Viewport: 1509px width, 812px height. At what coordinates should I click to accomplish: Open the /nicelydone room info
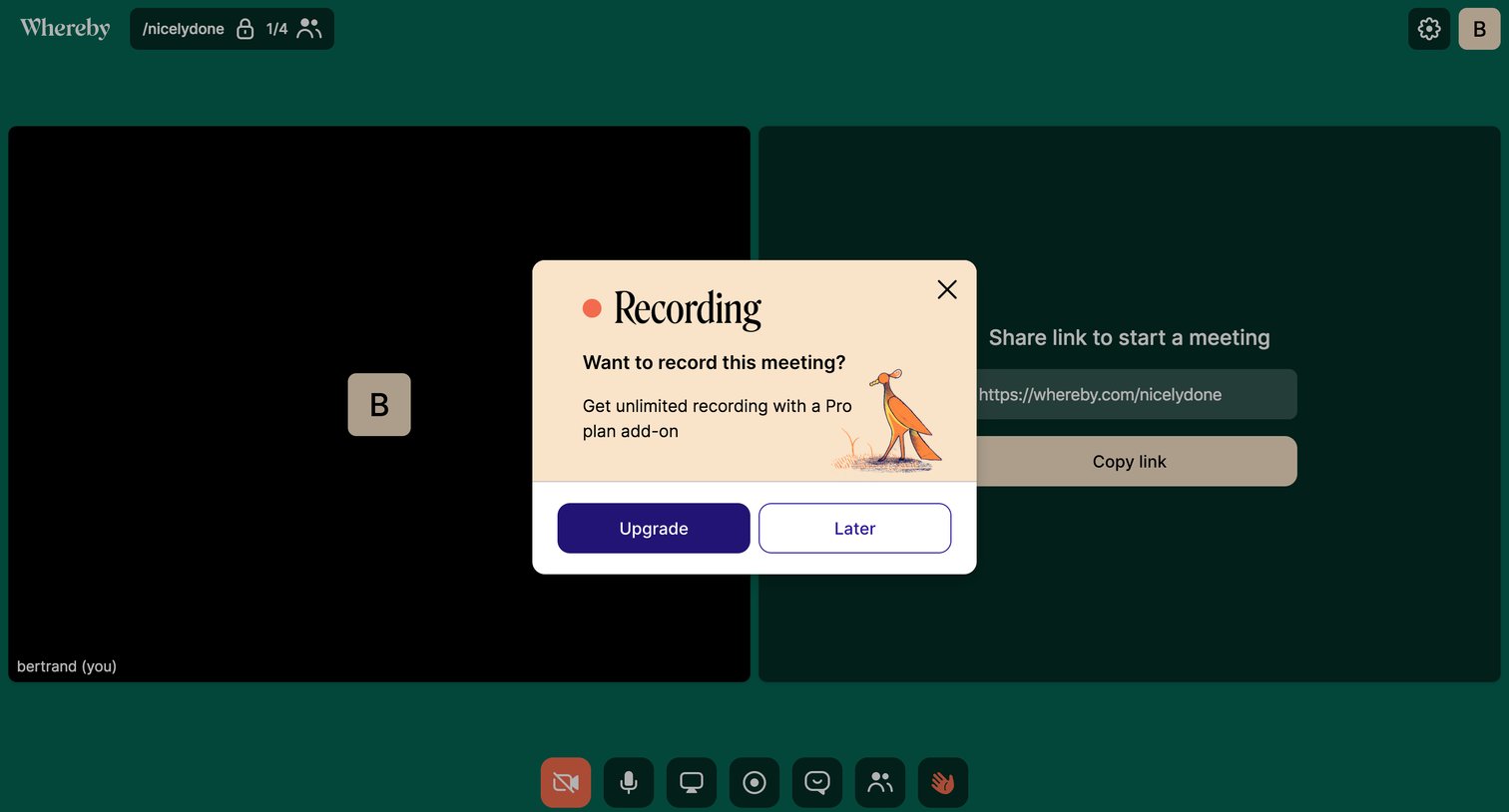184,29
